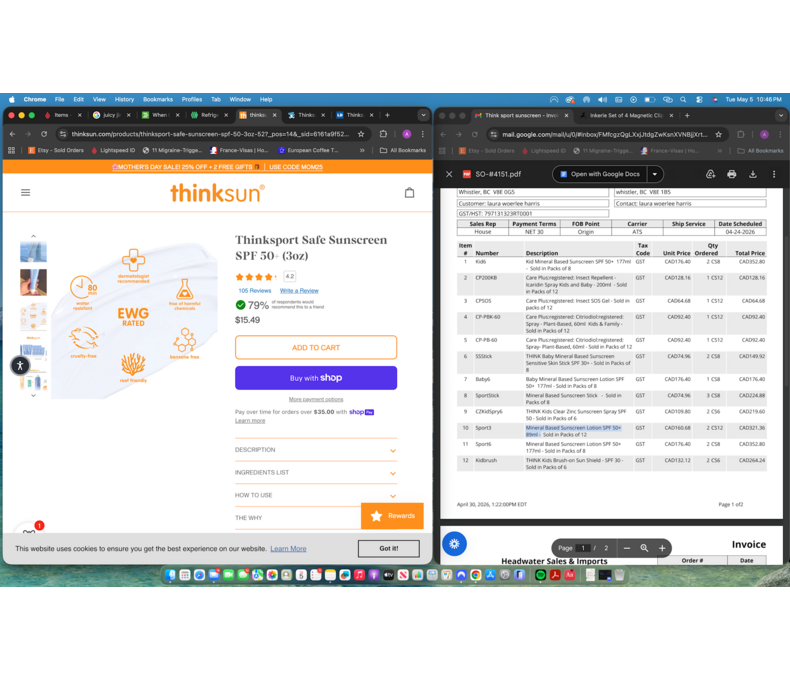Open Control Center in the menu bar
This screenshot has width=790, height=680.
point(699,100)
